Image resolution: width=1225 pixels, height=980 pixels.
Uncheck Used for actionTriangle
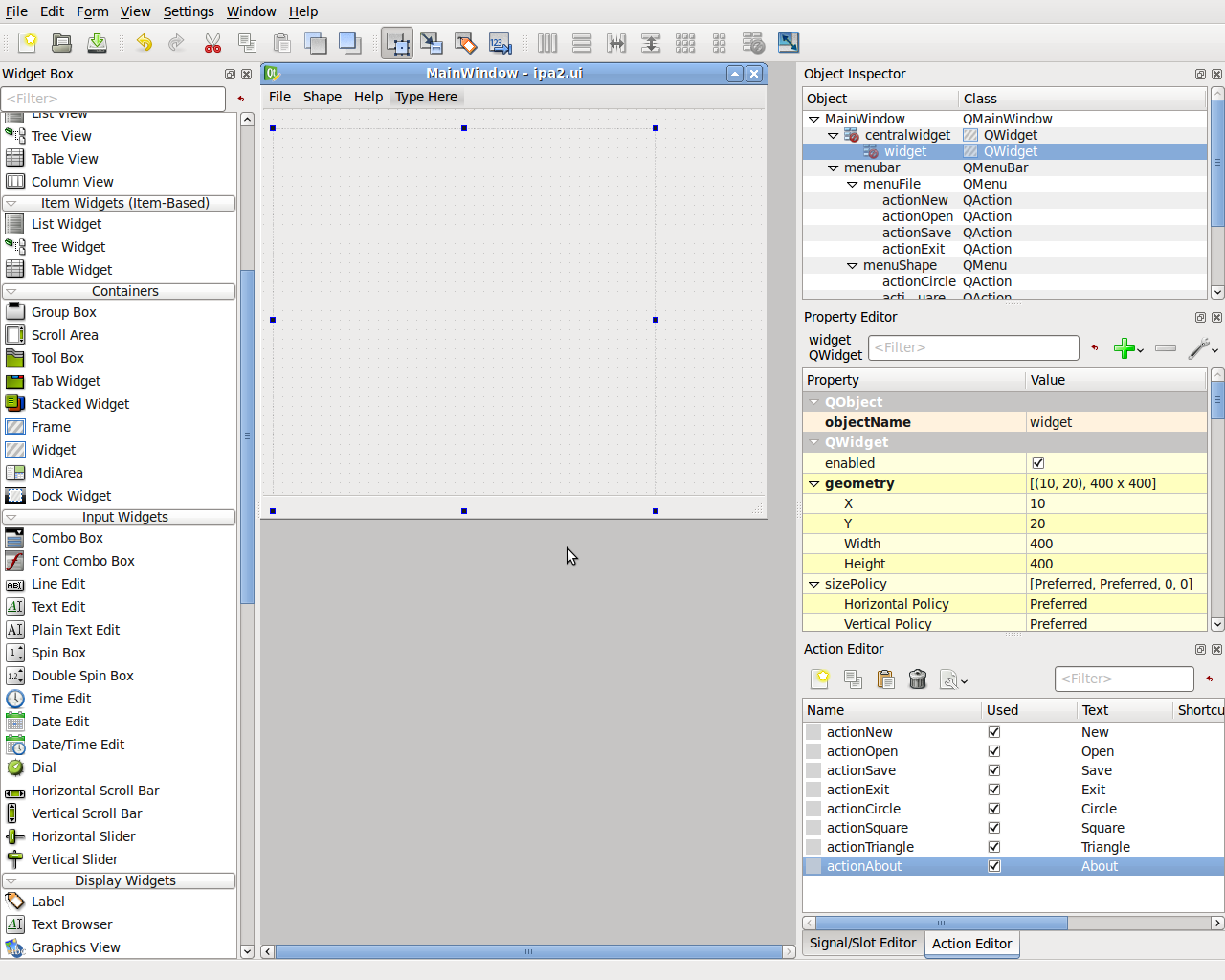[x=993, y=847]
